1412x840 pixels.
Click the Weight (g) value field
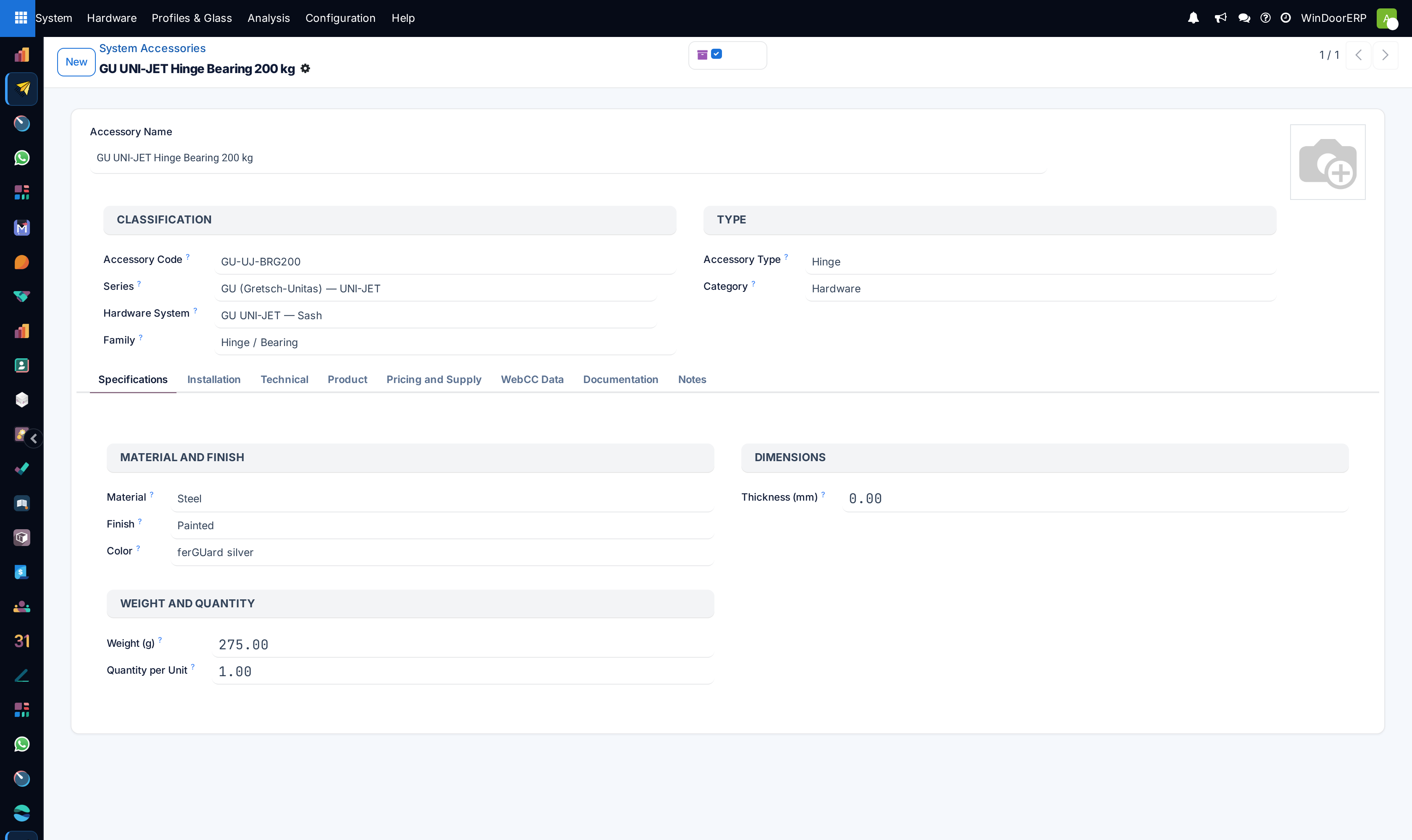pyautogui.click(x=463, y=645)
